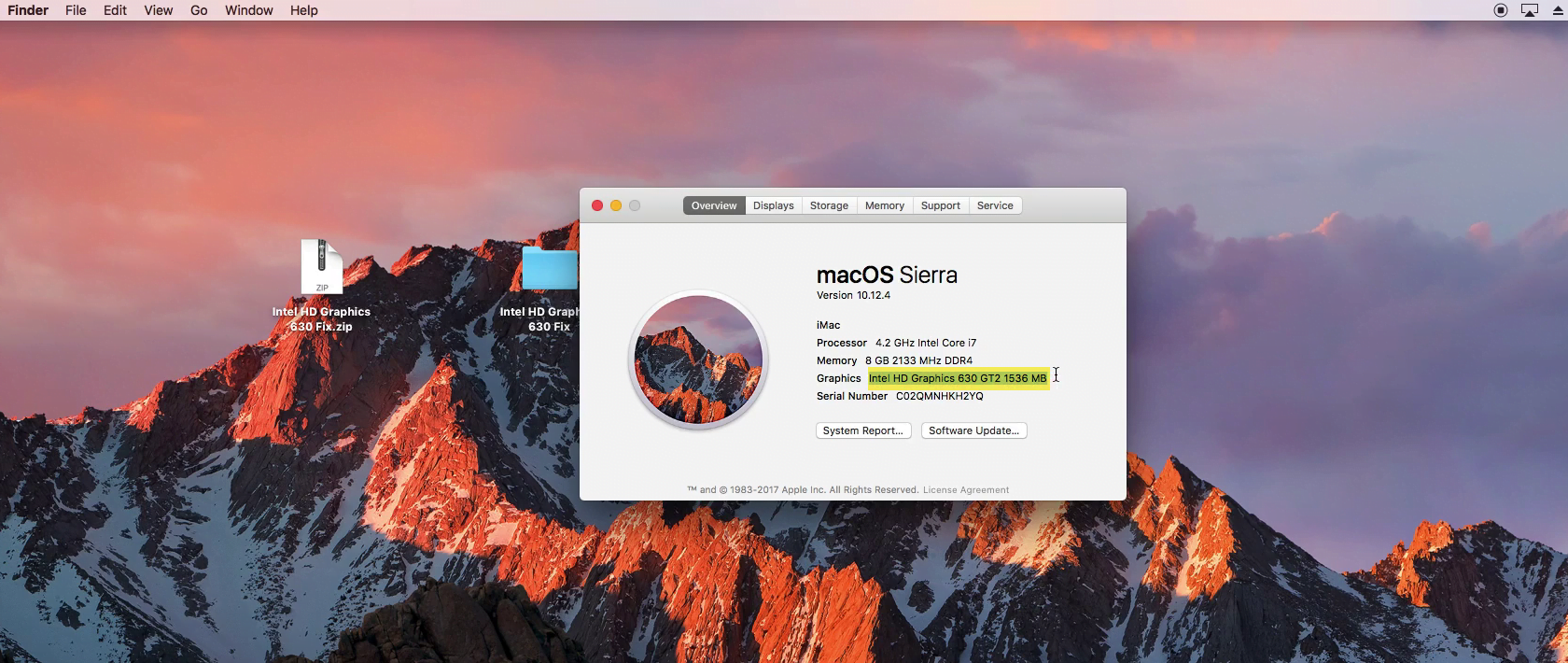The width and height of the screenshot is (1568, 663).
Task: Click the screen recording status icon
Action: coord(1501,10)
